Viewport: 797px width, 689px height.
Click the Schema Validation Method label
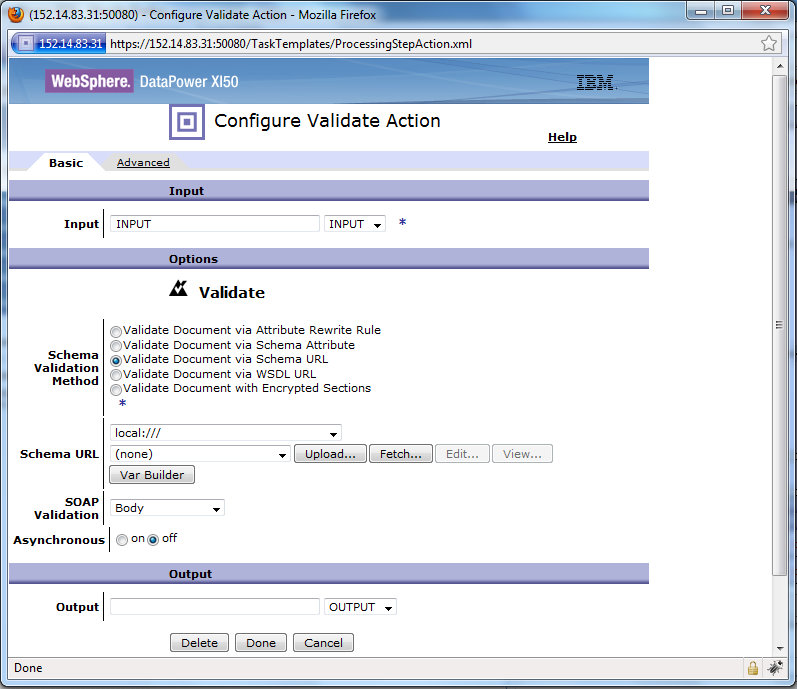(66, 368)
